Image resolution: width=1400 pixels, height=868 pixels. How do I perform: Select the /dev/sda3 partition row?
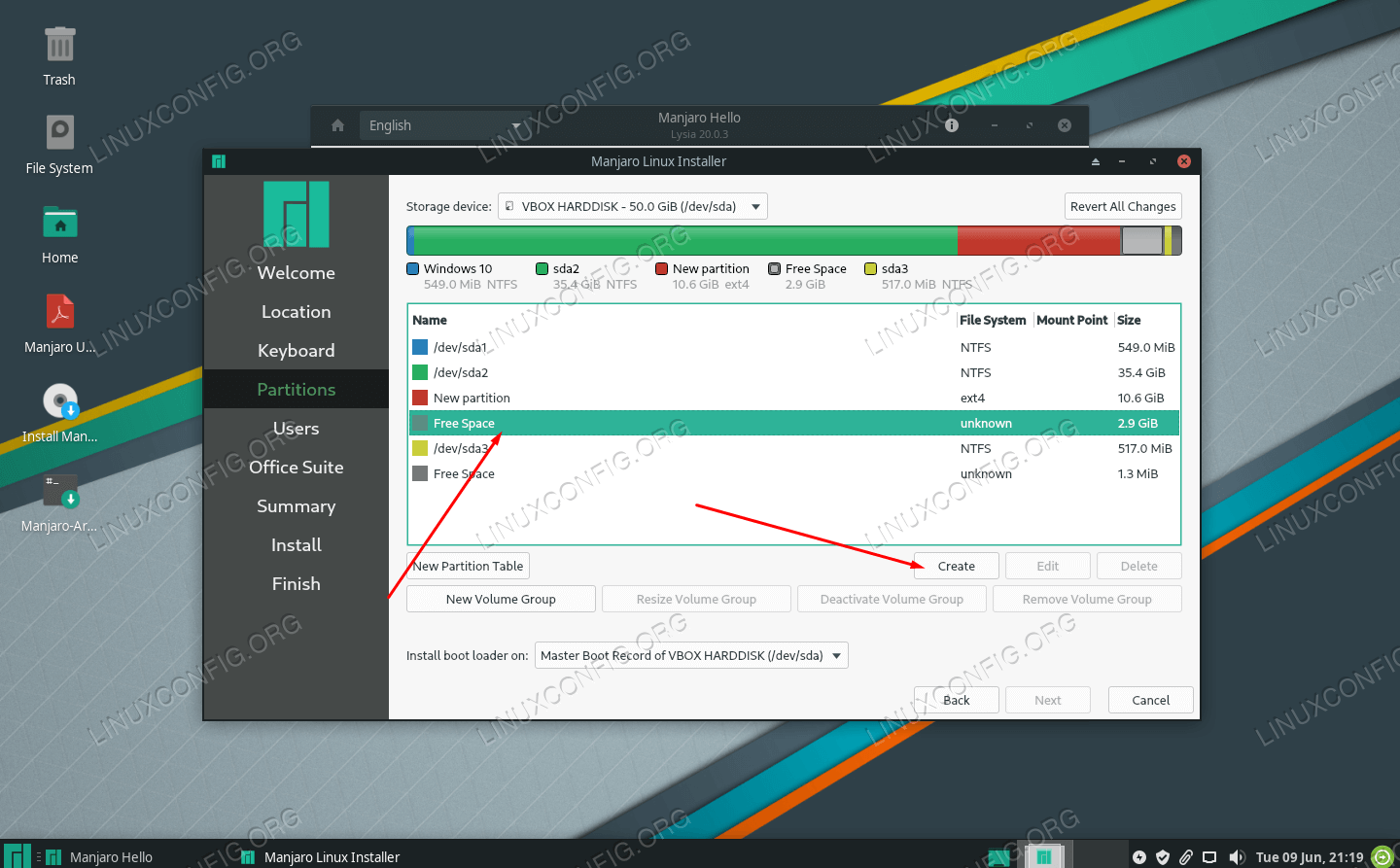(x=793, y=448)
